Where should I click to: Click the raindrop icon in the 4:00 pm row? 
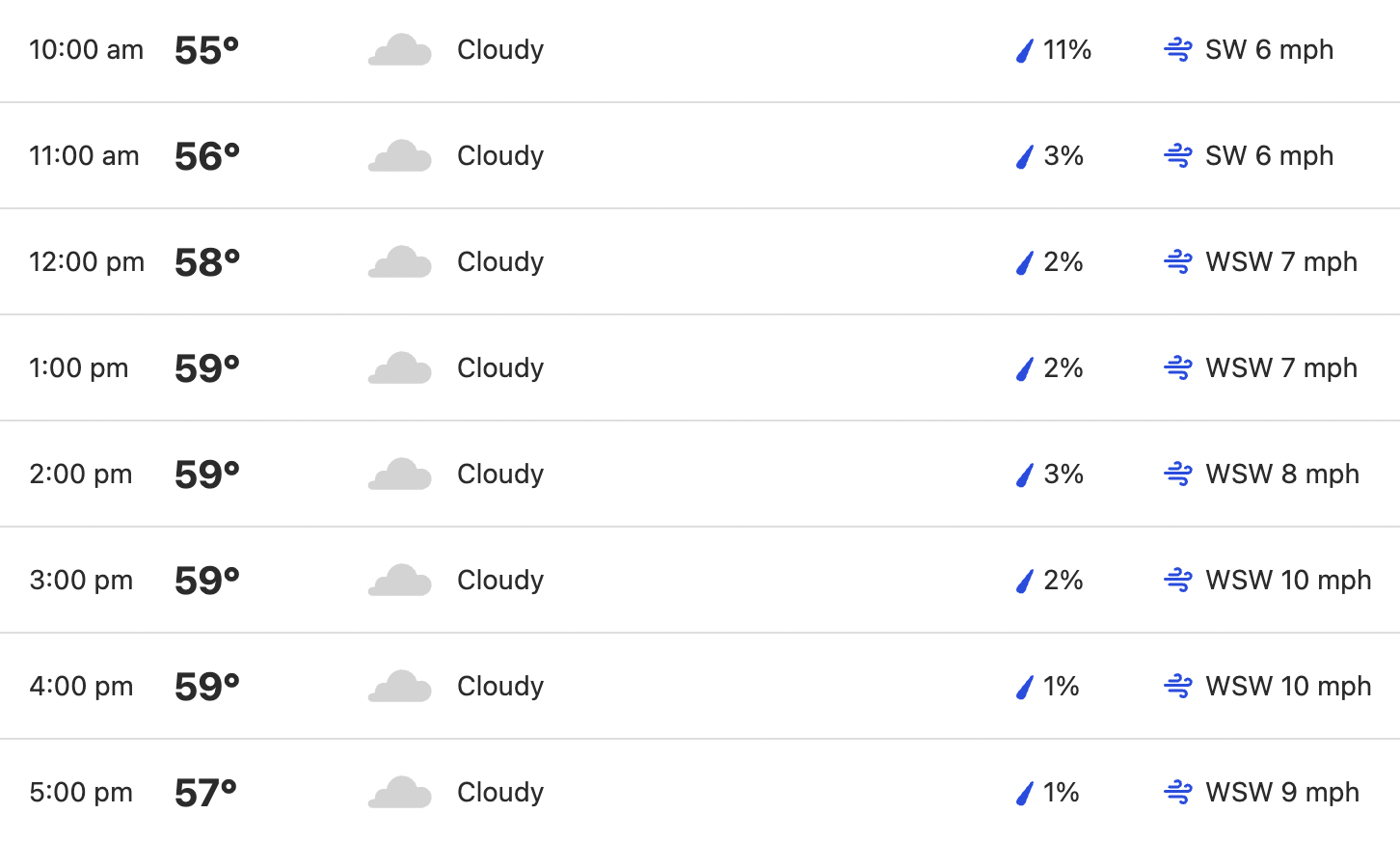(x=1025, y=687)
